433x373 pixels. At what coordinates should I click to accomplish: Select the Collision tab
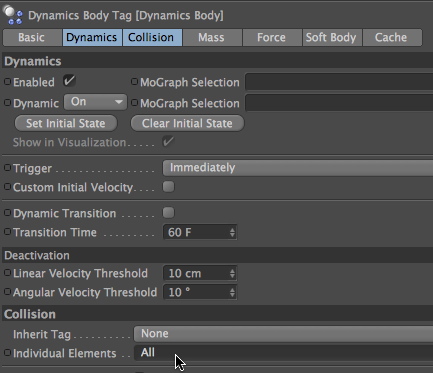[x=152, y=37]
